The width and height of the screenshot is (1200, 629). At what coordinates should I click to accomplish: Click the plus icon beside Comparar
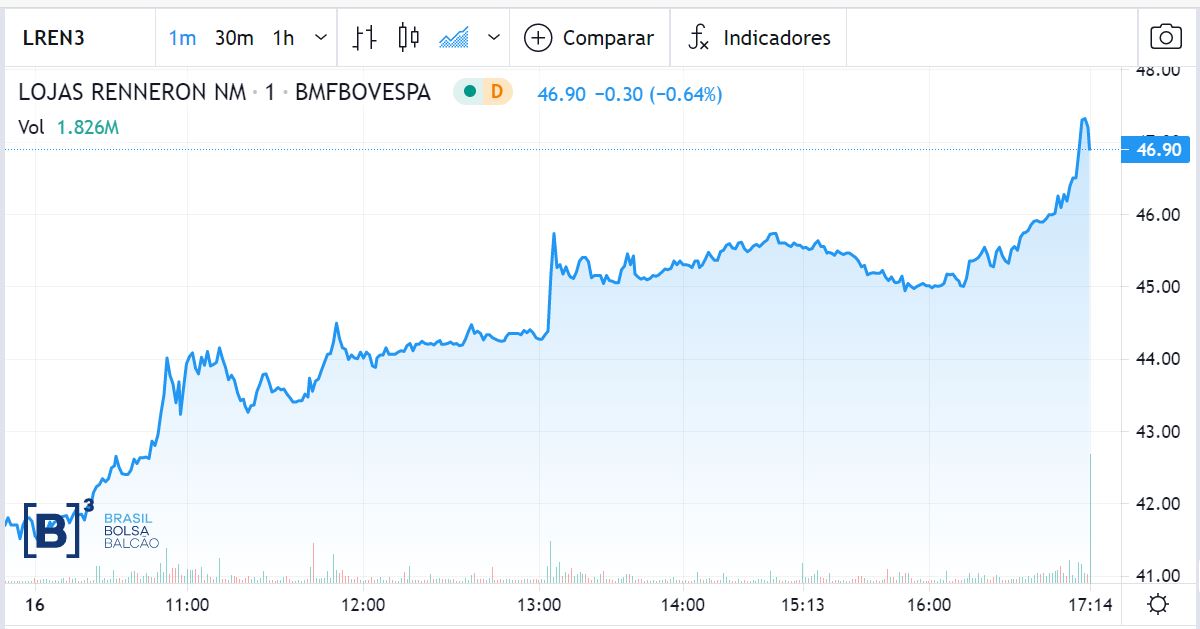point(538,38)
